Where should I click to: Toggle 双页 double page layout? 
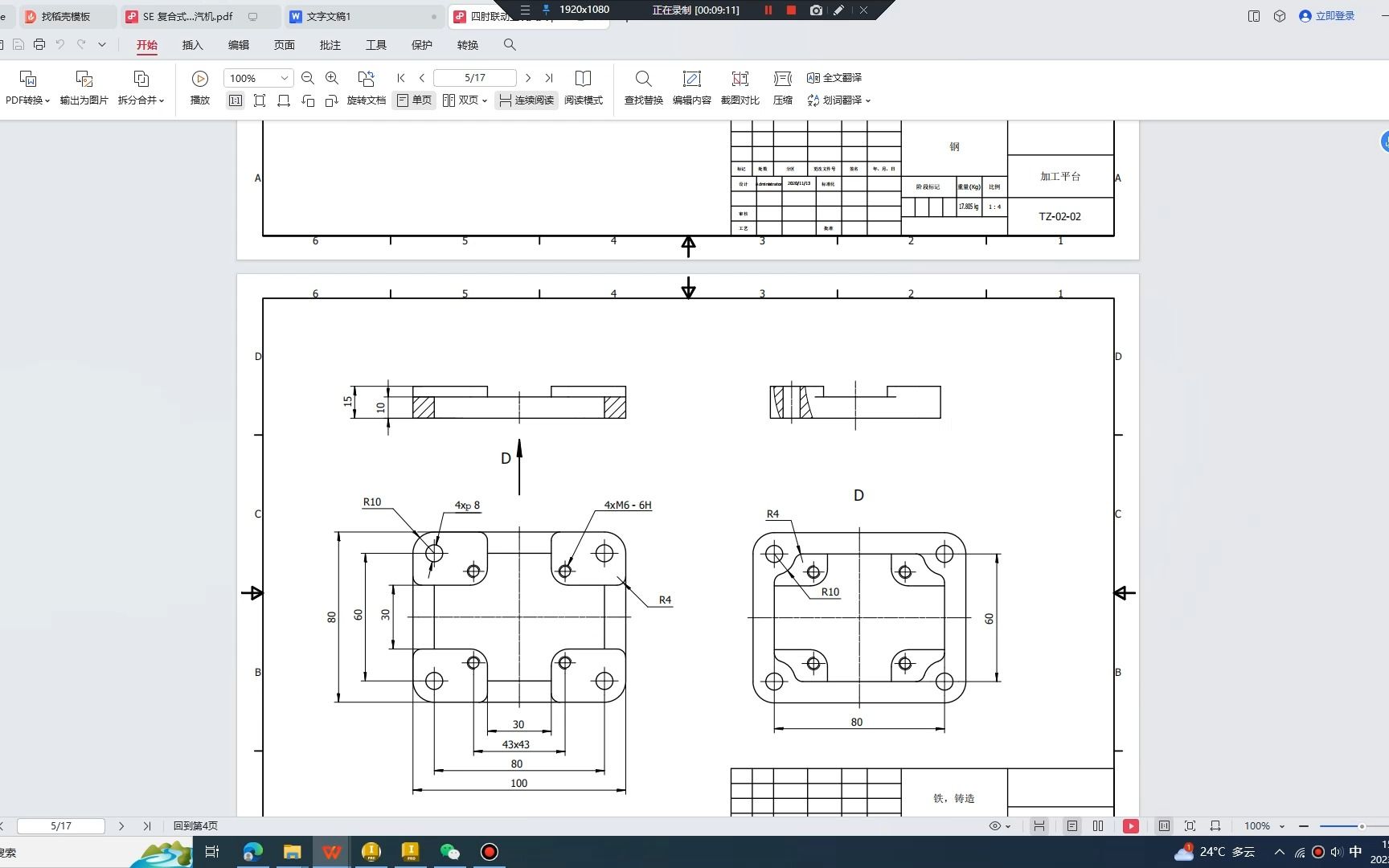(465, 100)
